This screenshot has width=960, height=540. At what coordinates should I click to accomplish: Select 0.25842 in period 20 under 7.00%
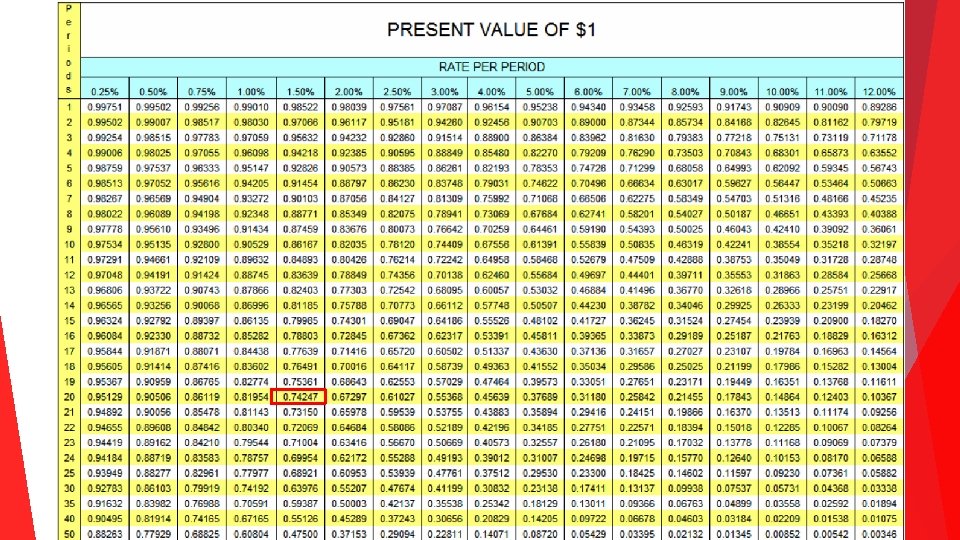[x=637, y=397]
